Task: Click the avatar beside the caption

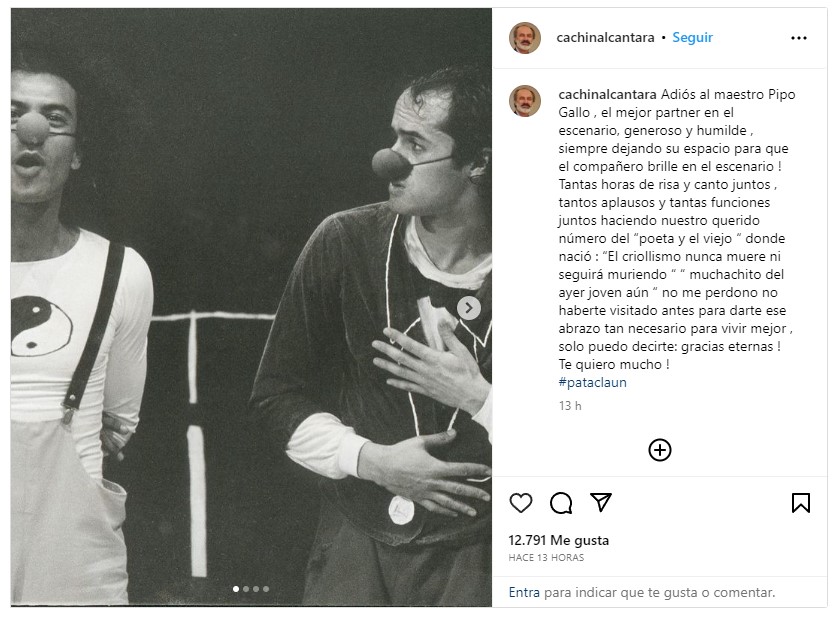Action: coord(525,101)
